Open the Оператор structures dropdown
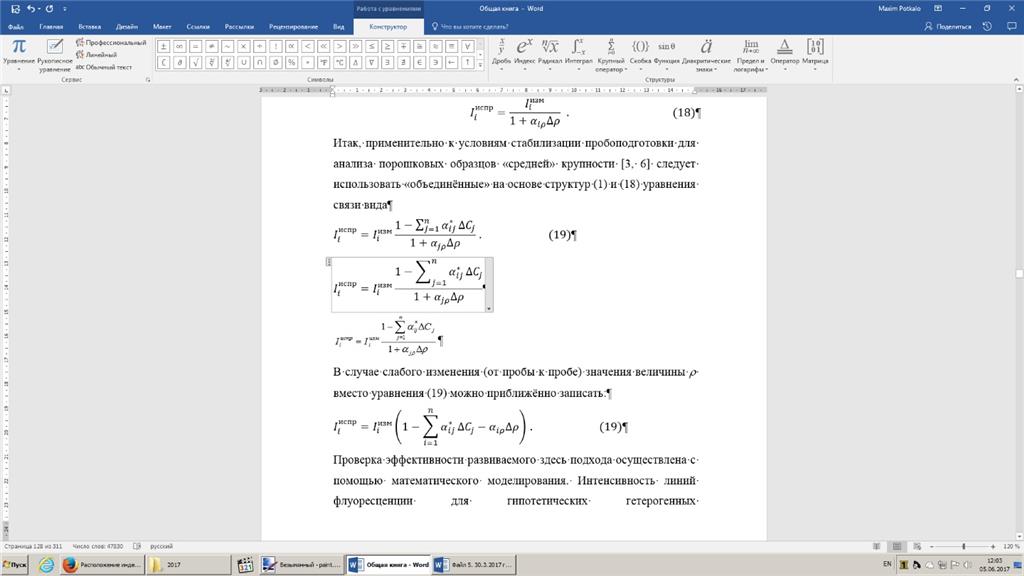 (784, 54)
